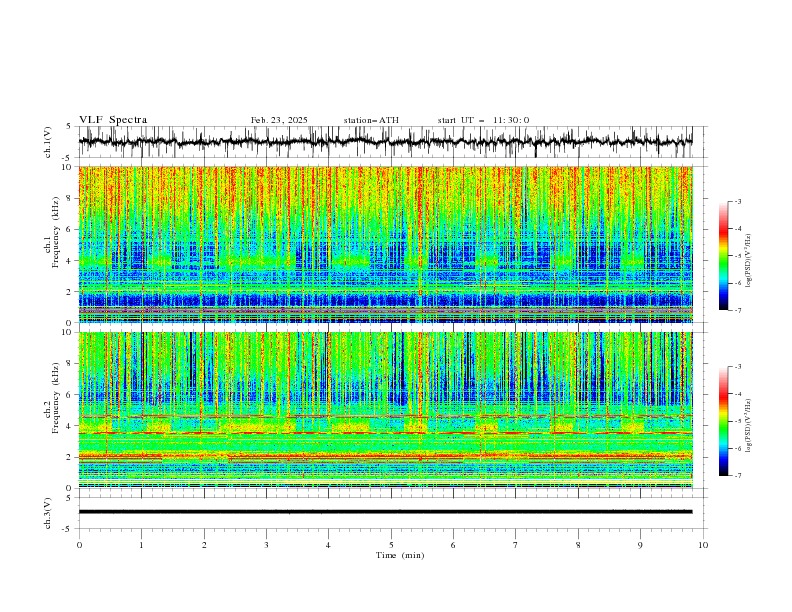This screenshot has height=612, width=792.
Task: Click the "9" tick on the time axis
Action: coord(640,545)
